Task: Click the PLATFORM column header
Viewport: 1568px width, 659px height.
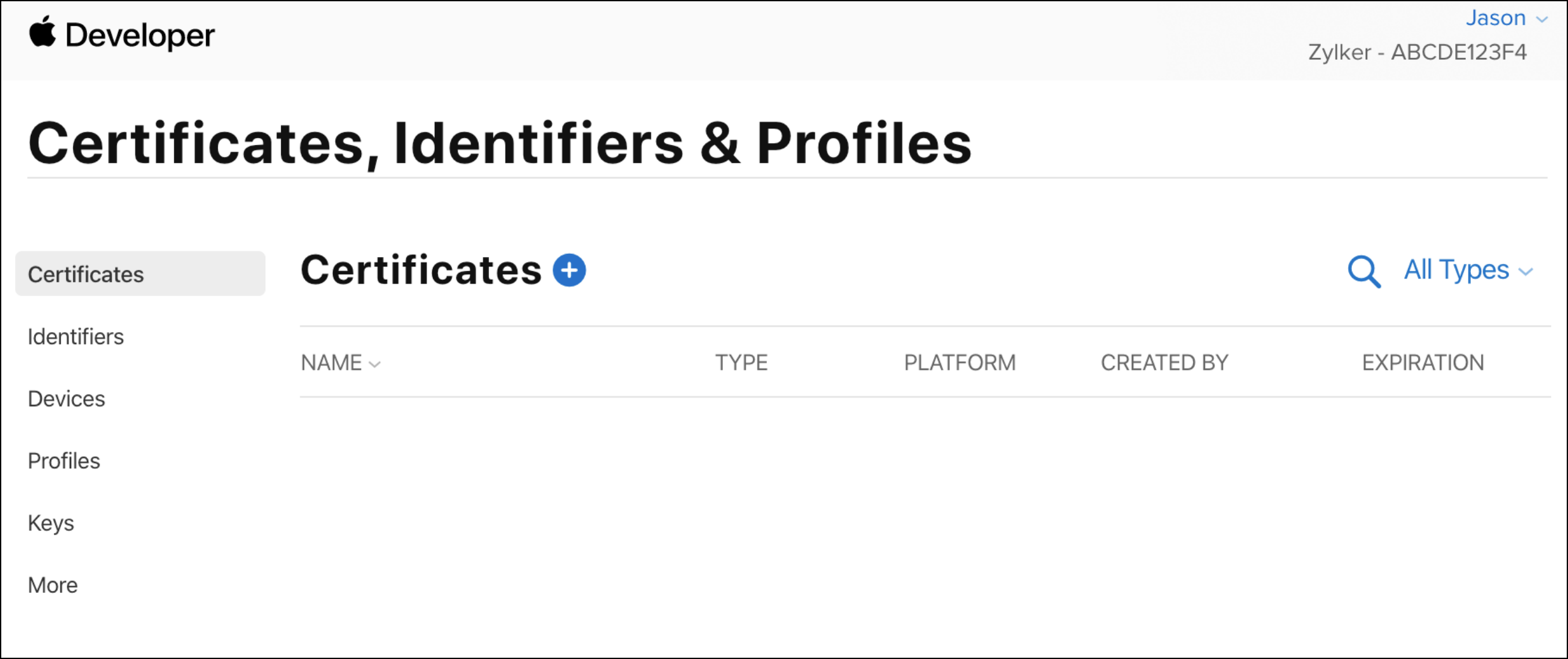Action: 960,363
